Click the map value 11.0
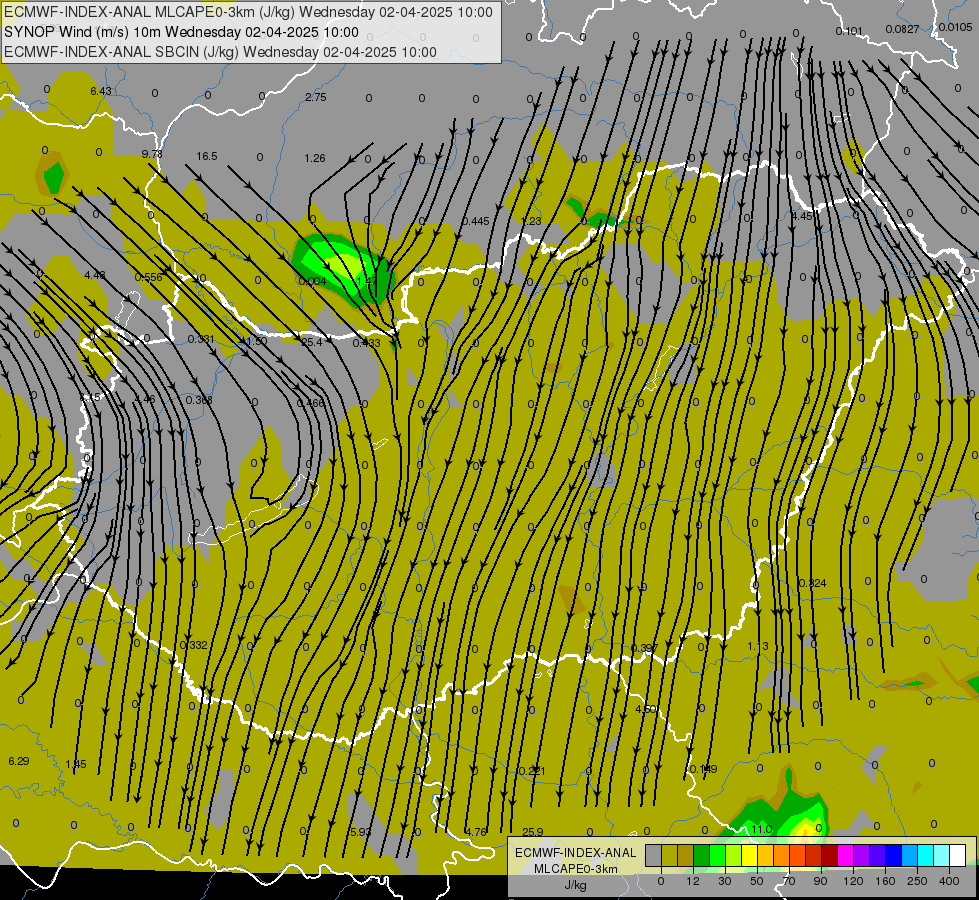Screen dimensions: 979x900 coord(762,829)
